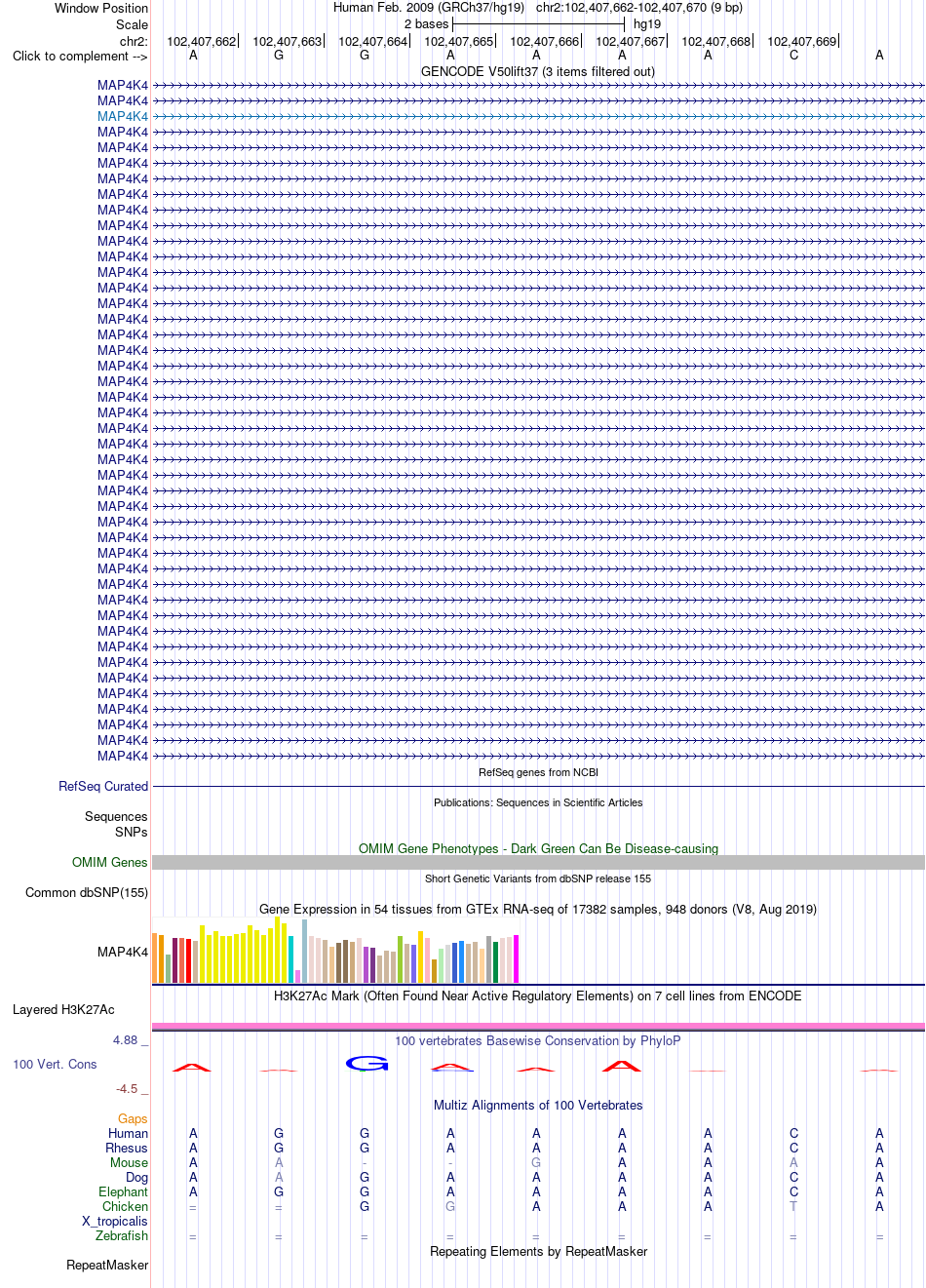Image resolution: width=926 pixels, height=1288 pixels.
Task: Open the OMIM Genes track label
Action: tap(110, 862)
